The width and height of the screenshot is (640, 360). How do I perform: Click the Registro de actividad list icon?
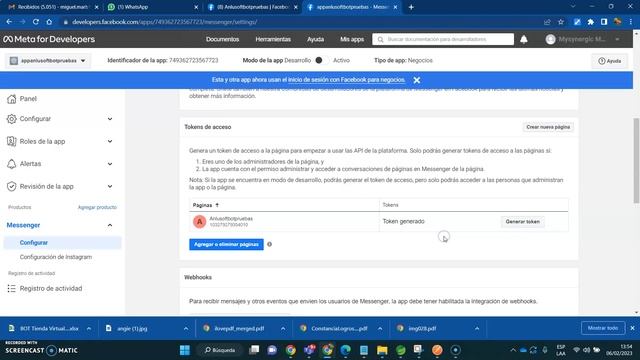coord(11,289)
